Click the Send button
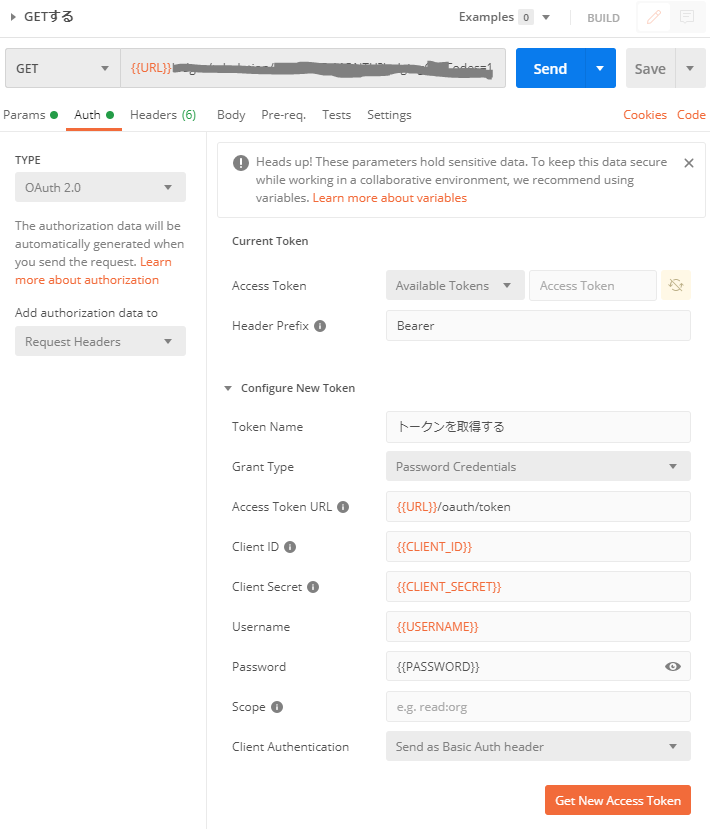Viewport: 710px width, 829px height. click(550, 68)
